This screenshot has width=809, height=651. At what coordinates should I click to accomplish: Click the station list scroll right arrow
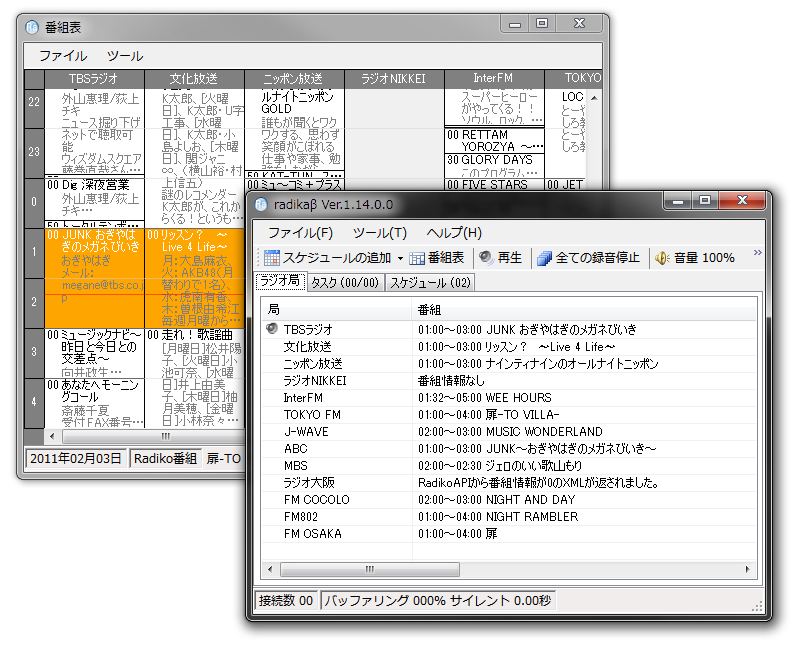click(x=748, y=569)
